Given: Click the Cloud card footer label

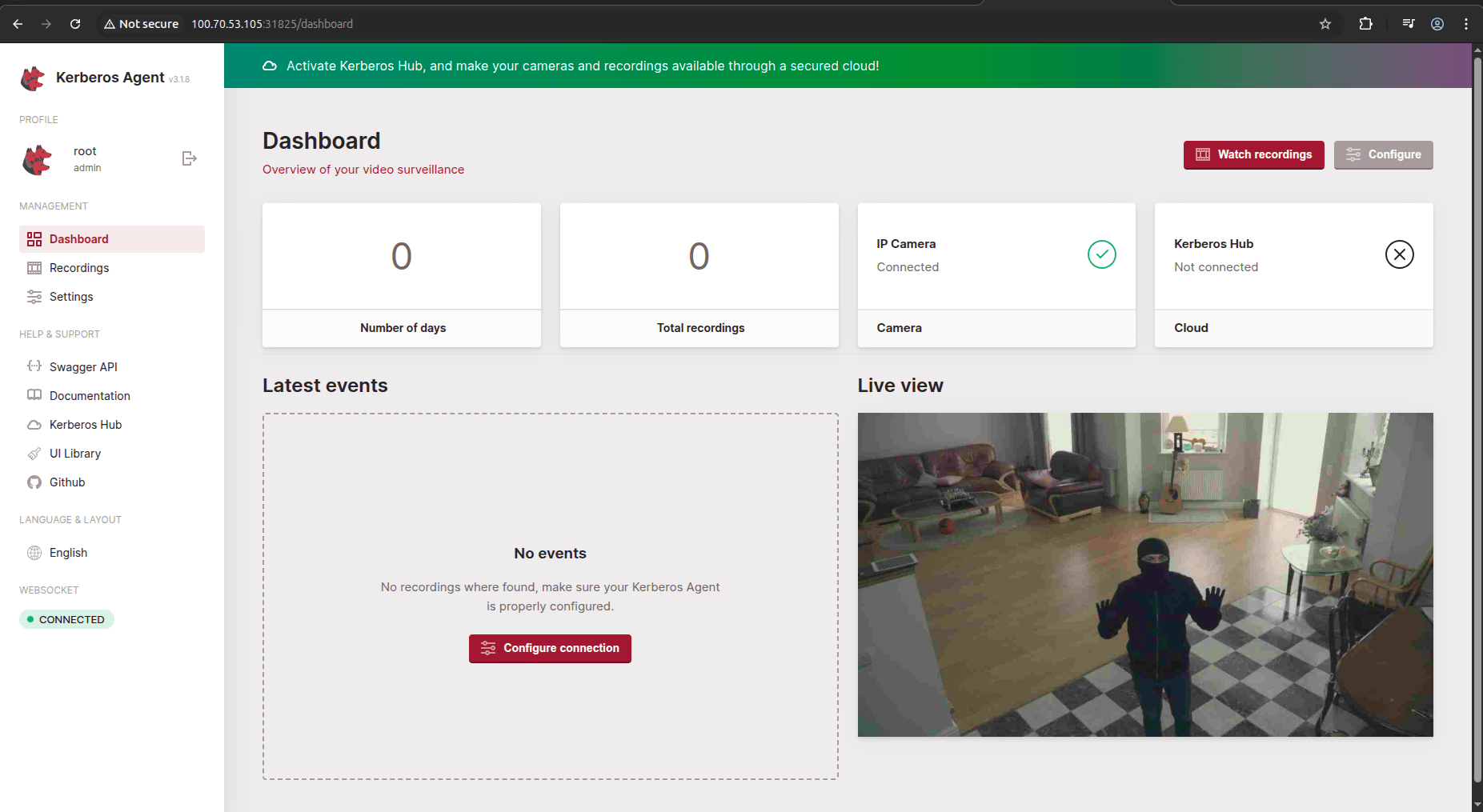Looking at the screenshot, I should click(1191, 328).
